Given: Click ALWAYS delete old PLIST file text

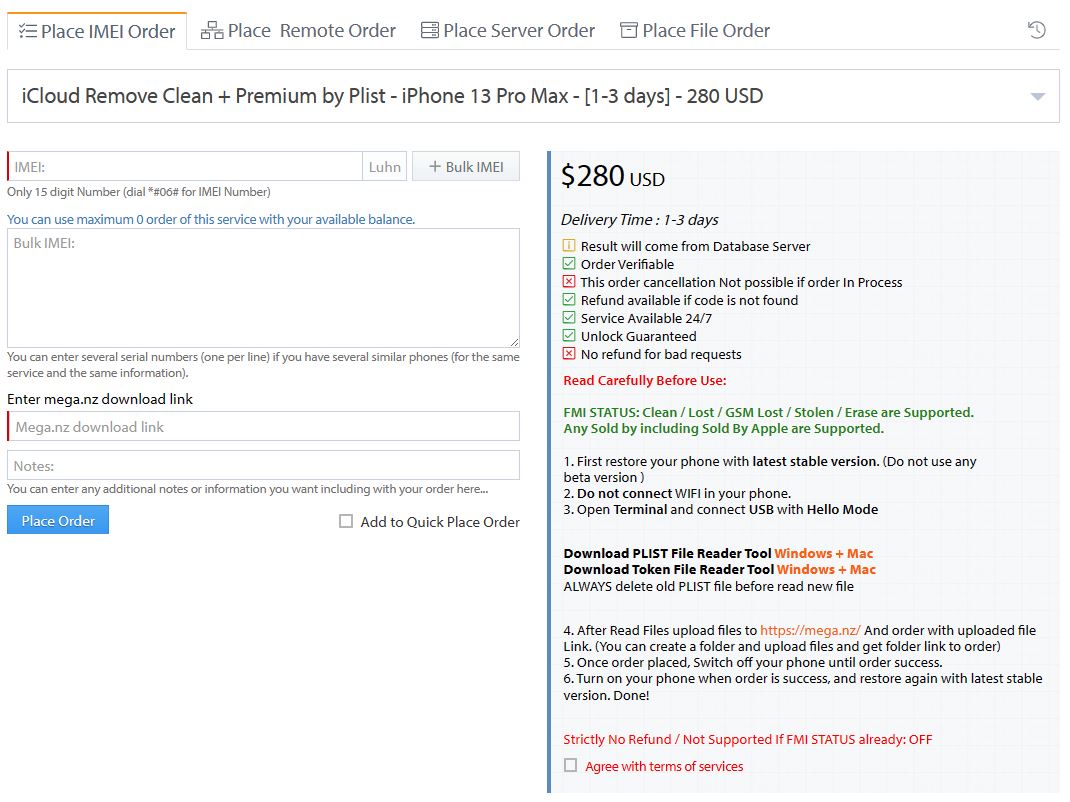Looking at the screenshot, I should [708, 586].
